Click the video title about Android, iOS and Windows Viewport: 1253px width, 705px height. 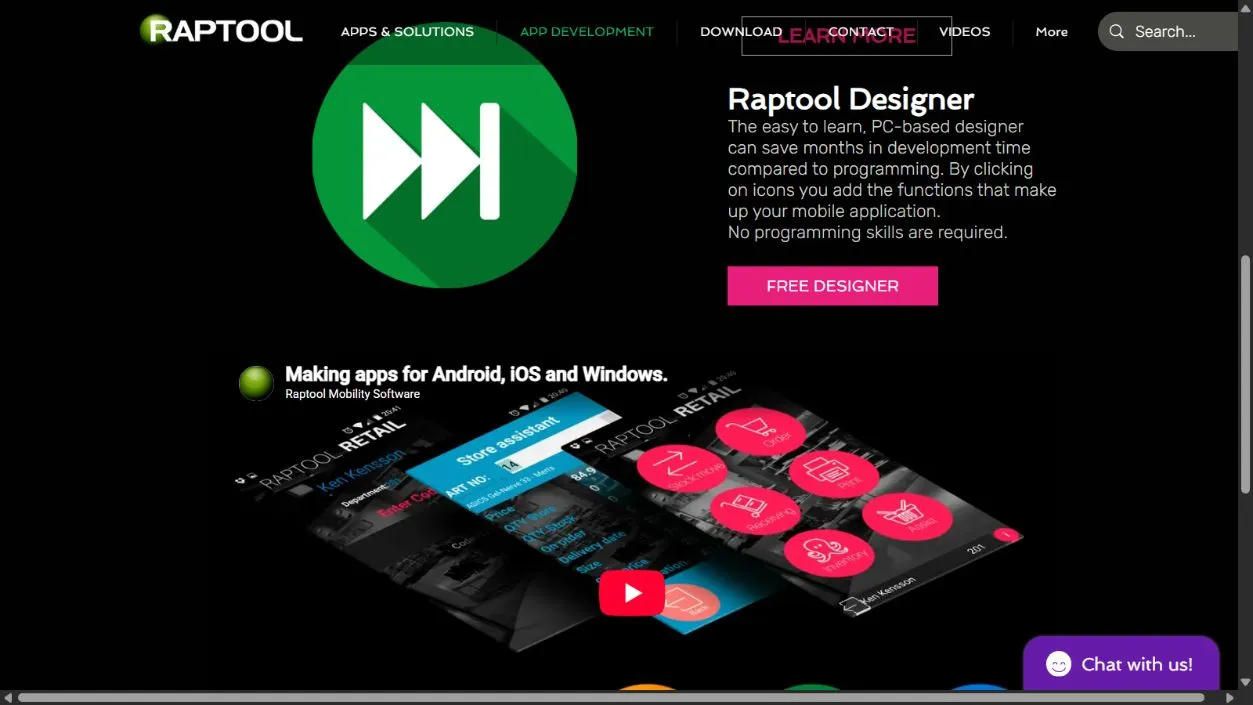(x=476, y=374)
